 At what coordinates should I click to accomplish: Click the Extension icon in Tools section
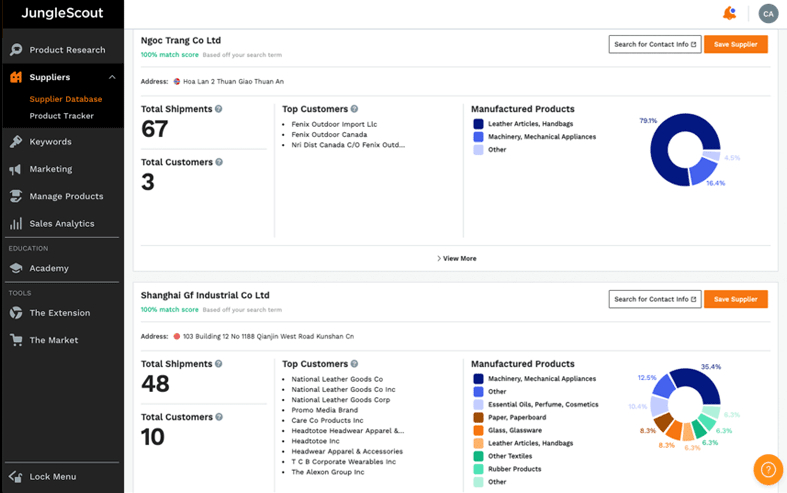point(16,313)
